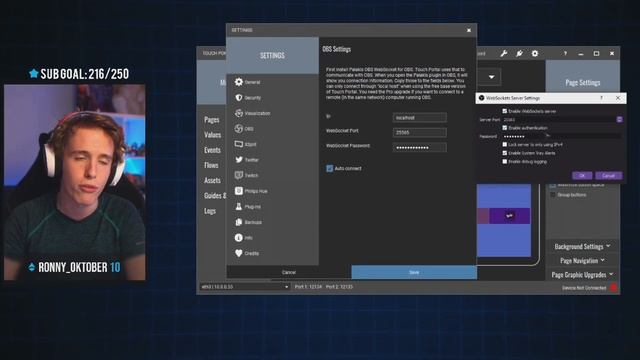640x360 pixels.
Task: Click the plug icon in Touch Portal toolbar
Action: click(x=519, y=53)
